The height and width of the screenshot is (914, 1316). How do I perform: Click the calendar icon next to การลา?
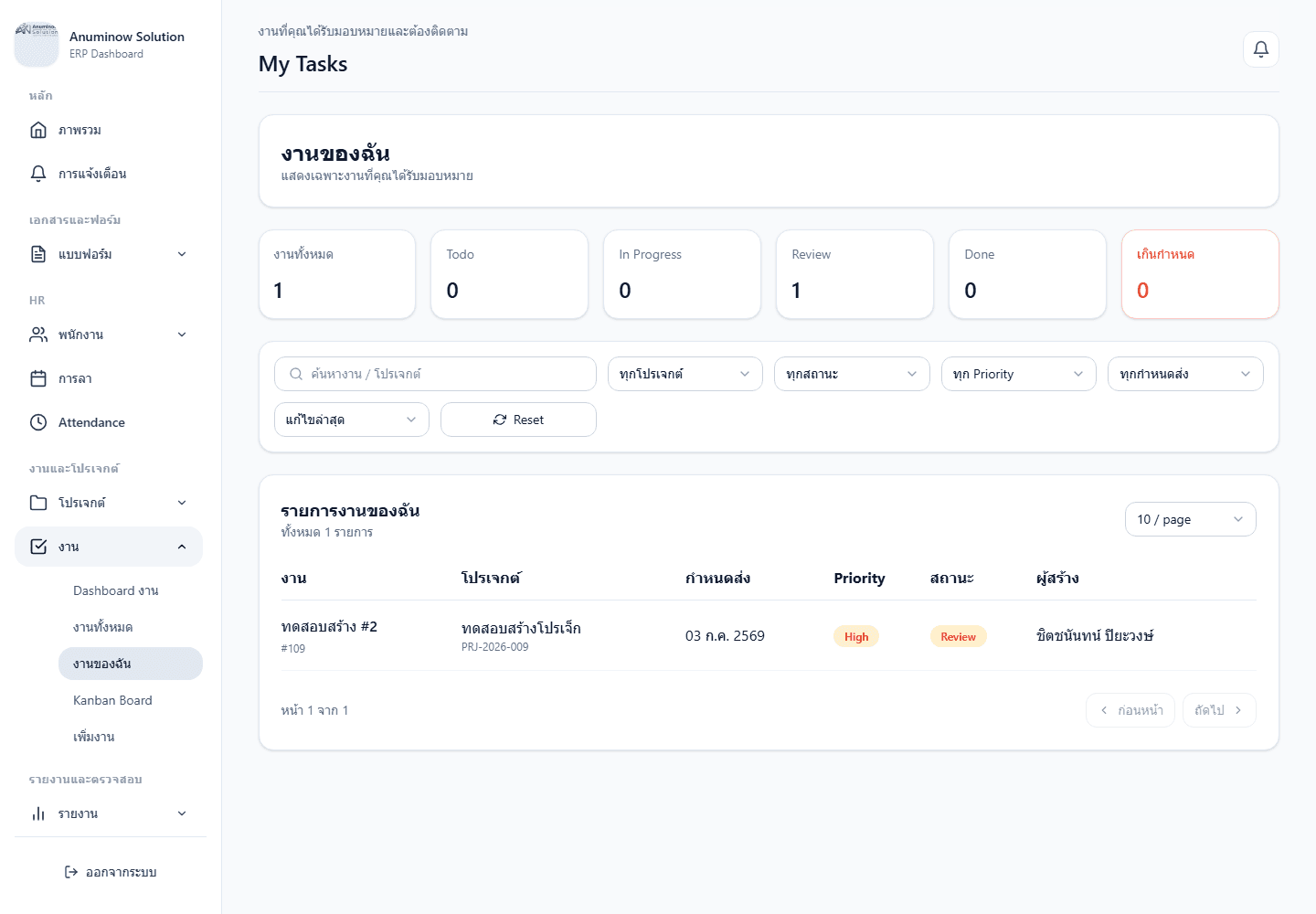tap(38, 378)
